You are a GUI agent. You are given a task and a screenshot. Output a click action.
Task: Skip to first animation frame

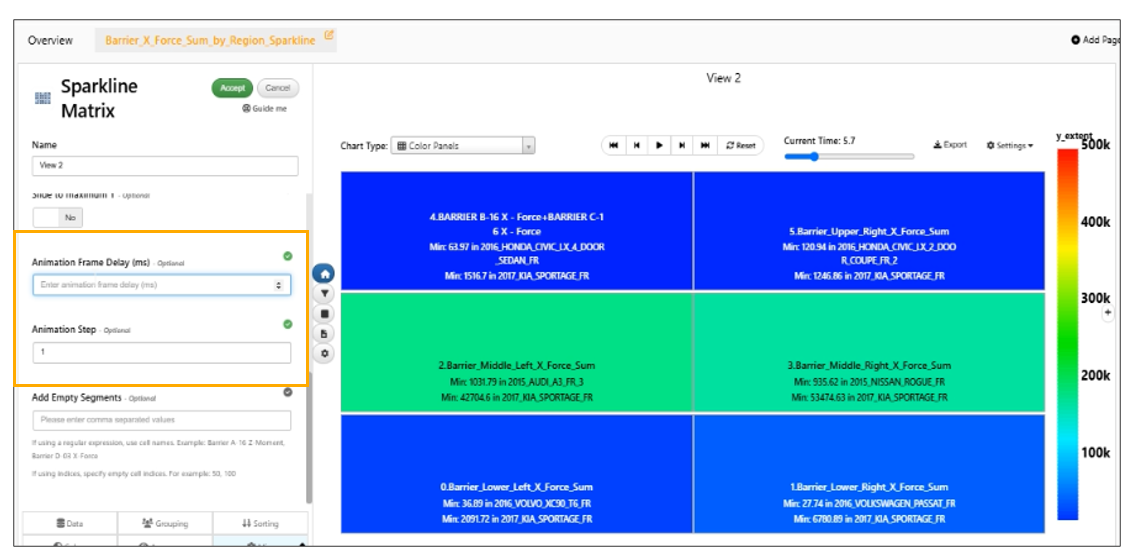613,145
